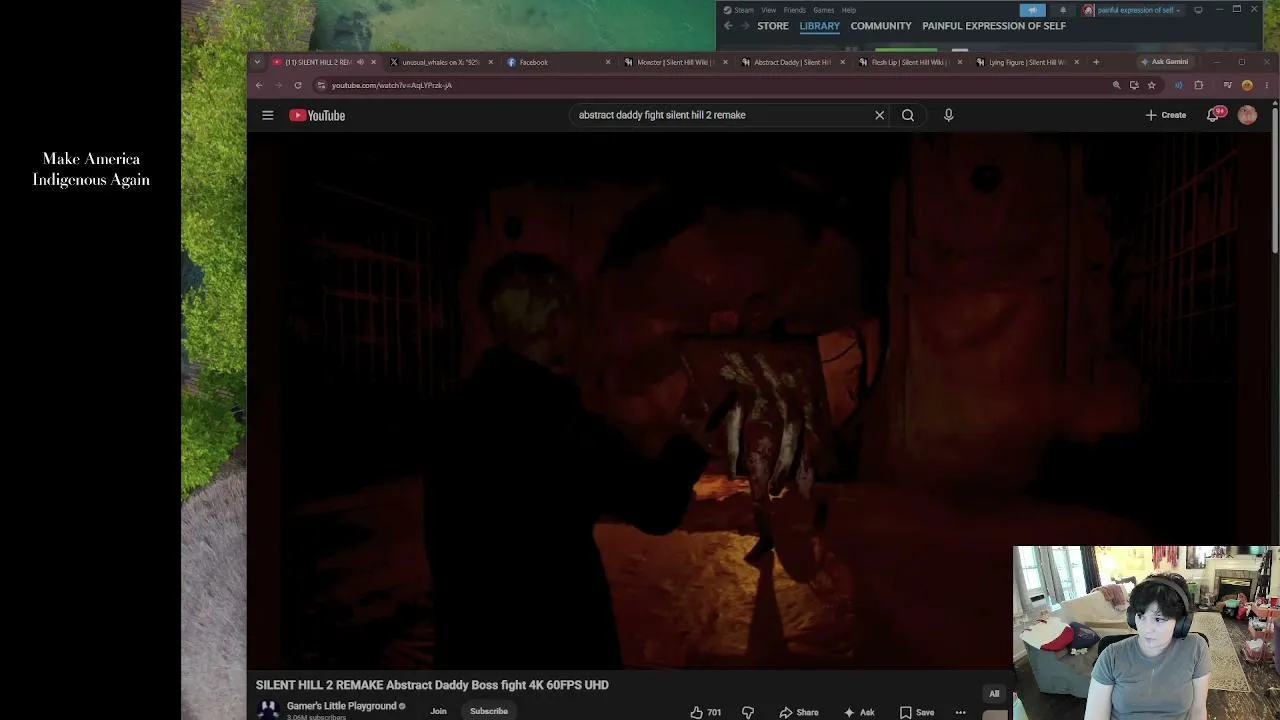
Task: Click the Ask button under the video
Action: coord(859,712)
